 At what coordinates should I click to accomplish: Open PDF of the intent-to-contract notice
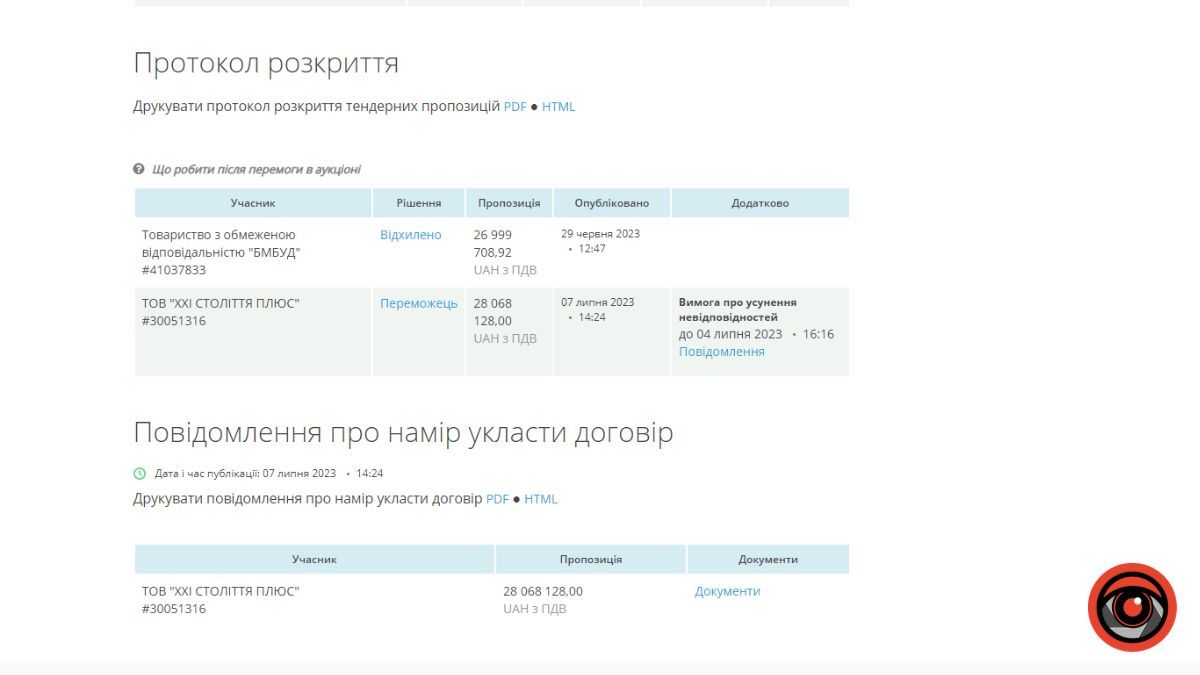tap(496, 498)
